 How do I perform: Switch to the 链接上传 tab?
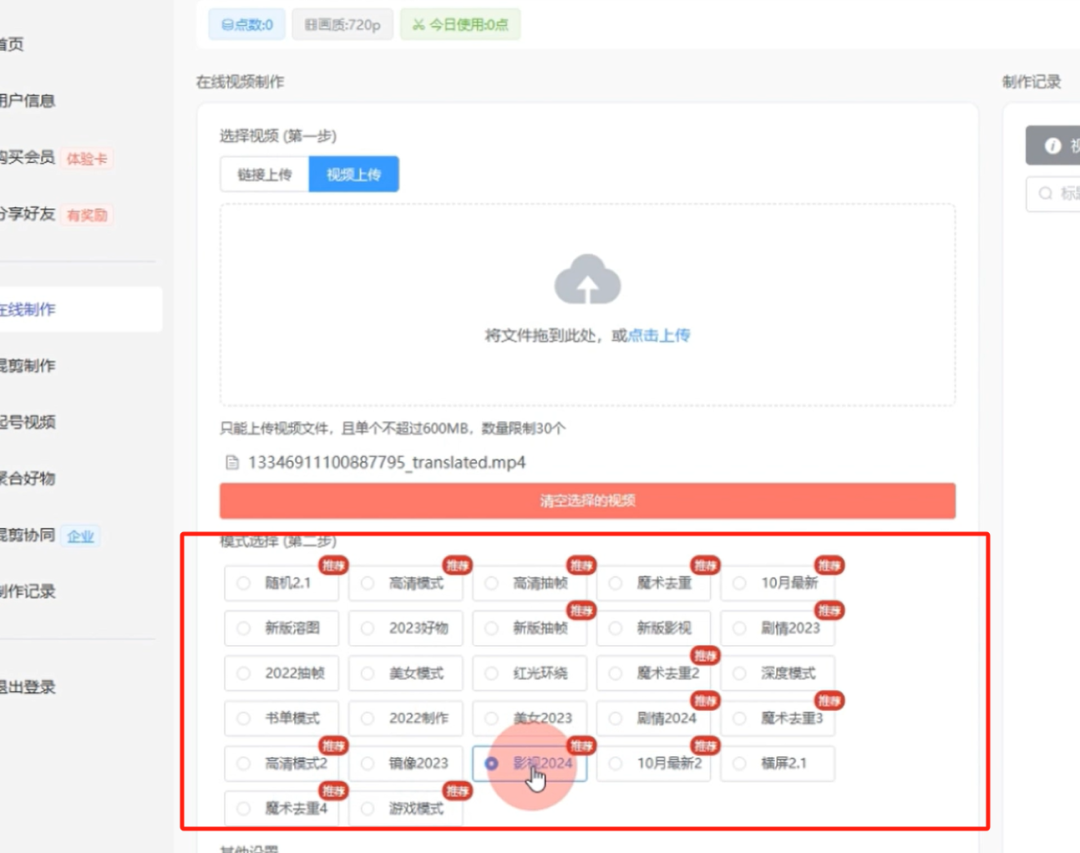[264, 174]
